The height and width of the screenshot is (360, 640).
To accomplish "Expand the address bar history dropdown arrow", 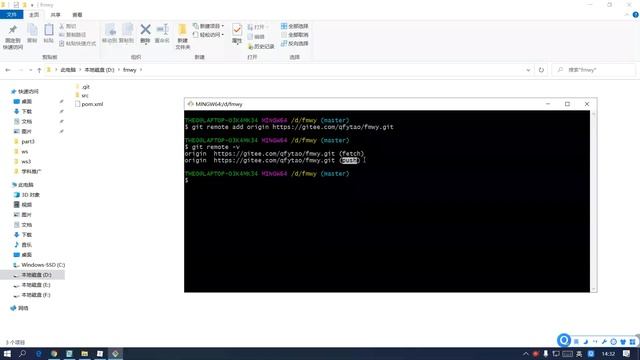I will pos(528,70).
